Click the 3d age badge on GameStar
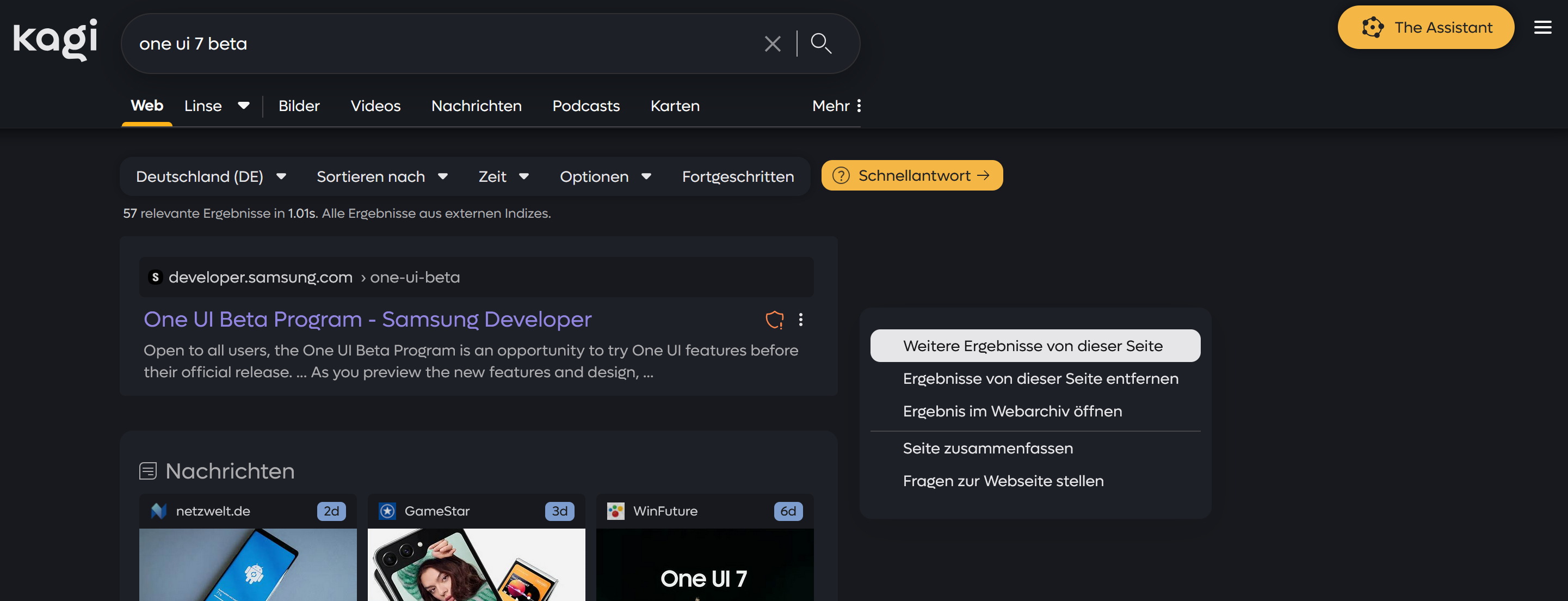The height and width of the screenshot is (601, 1568). click(559, 511)
